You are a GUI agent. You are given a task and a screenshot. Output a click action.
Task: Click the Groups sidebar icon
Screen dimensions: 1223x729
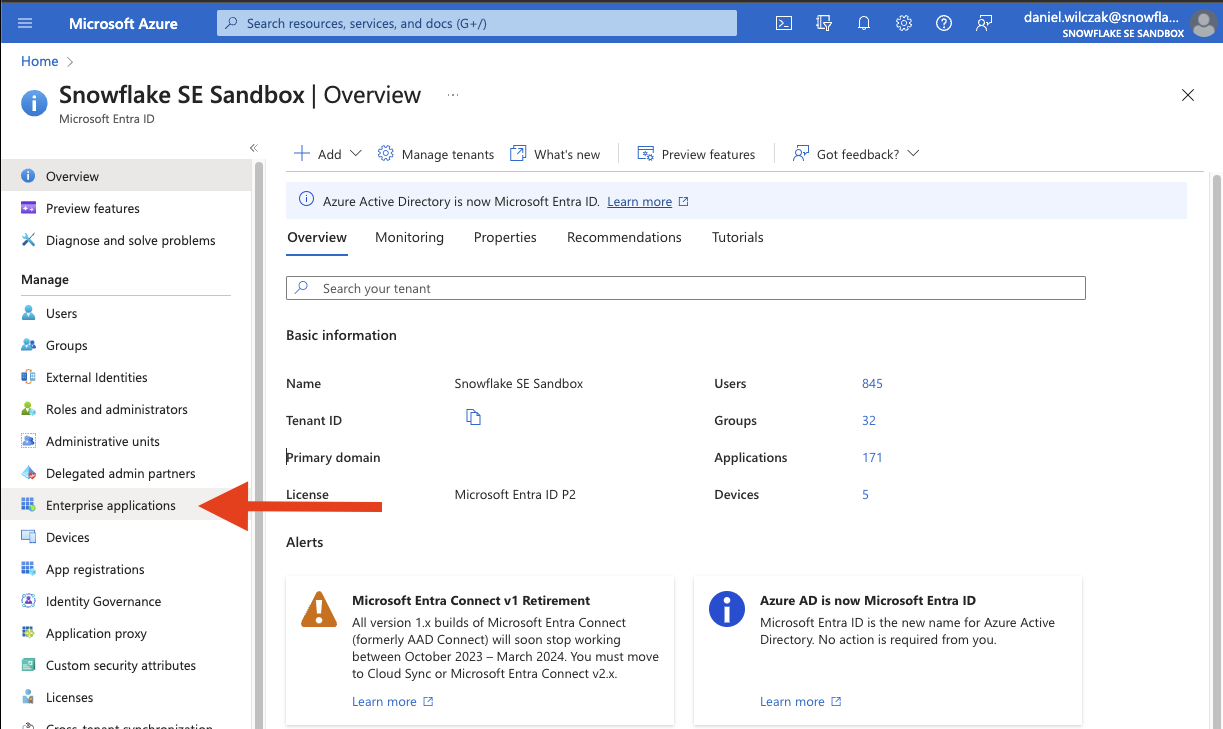28,345
